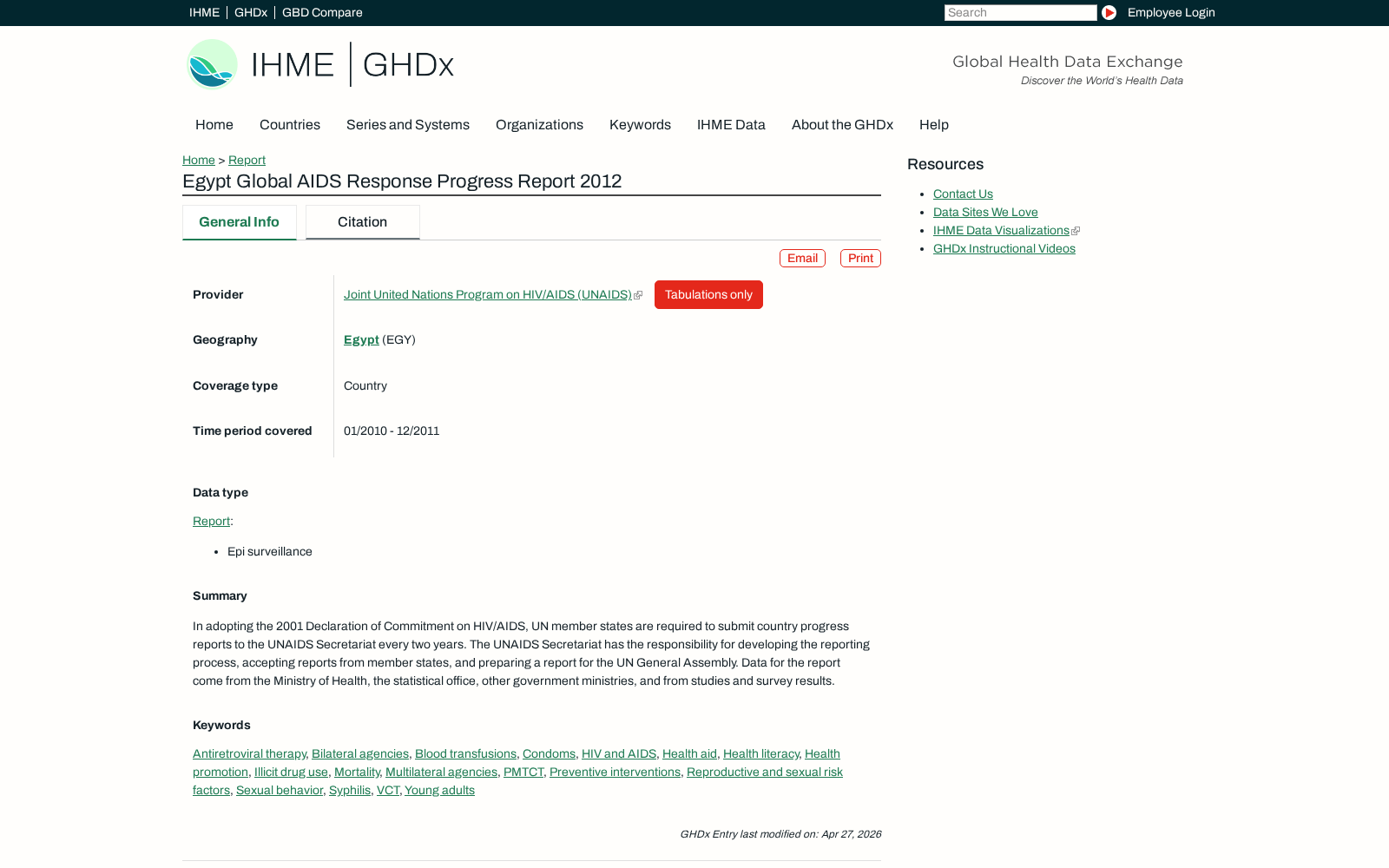1389x868 pixels.
Task: Open the Keywords menu
Action: tap(640, 125)
